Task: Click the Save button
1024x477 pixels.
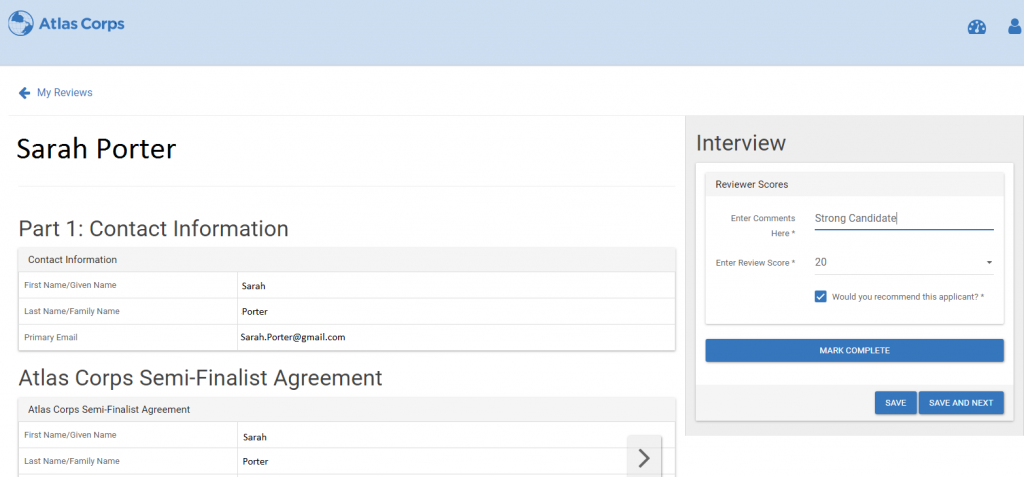Action: pos(895,403)
